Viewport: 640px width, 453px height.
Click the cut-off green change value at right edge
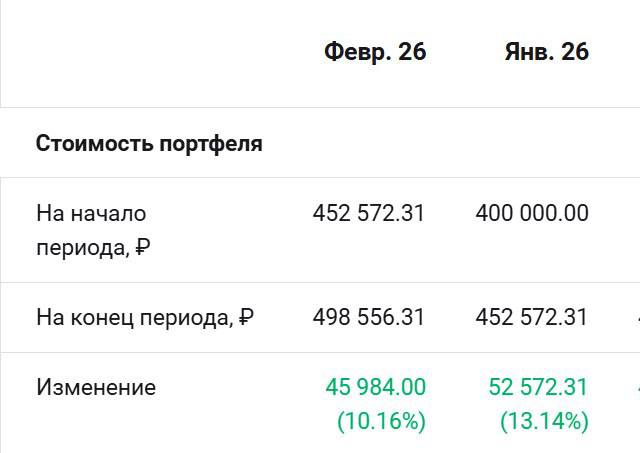pyautogui.click(x=637, y=387)
